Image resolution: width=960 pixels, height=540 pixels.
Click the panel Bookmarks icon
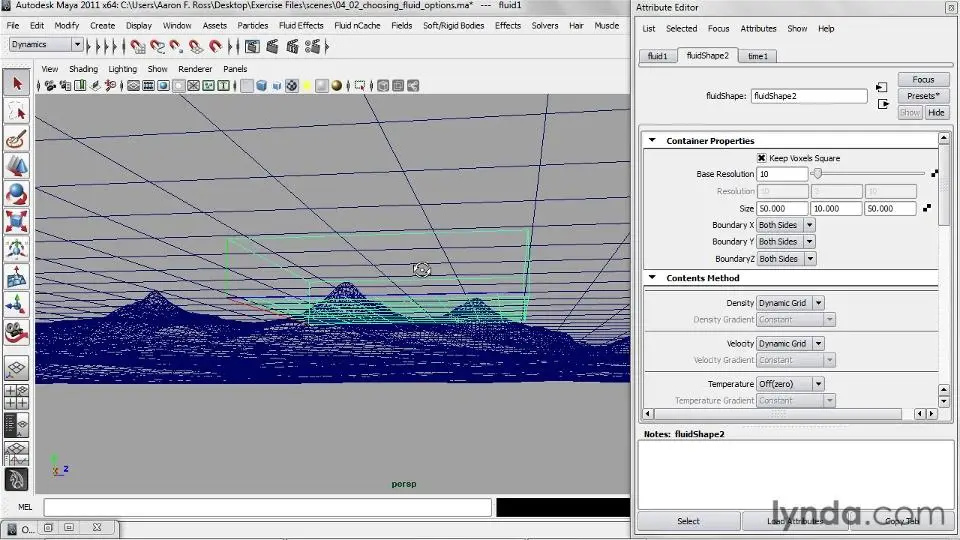point(80,86)
